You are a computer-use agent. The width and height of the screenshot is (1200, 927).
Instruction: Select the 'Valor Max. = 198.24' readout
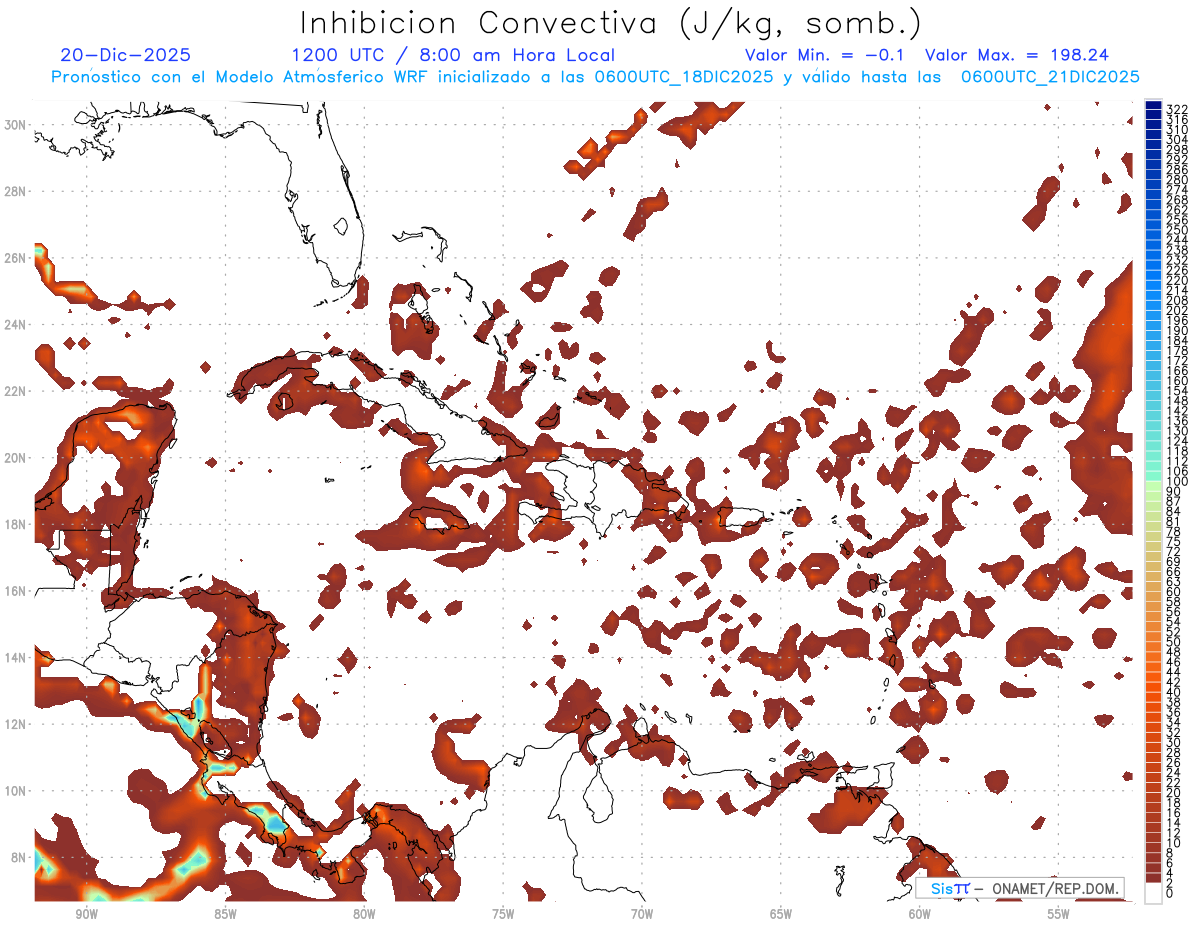pos(1017,56)
